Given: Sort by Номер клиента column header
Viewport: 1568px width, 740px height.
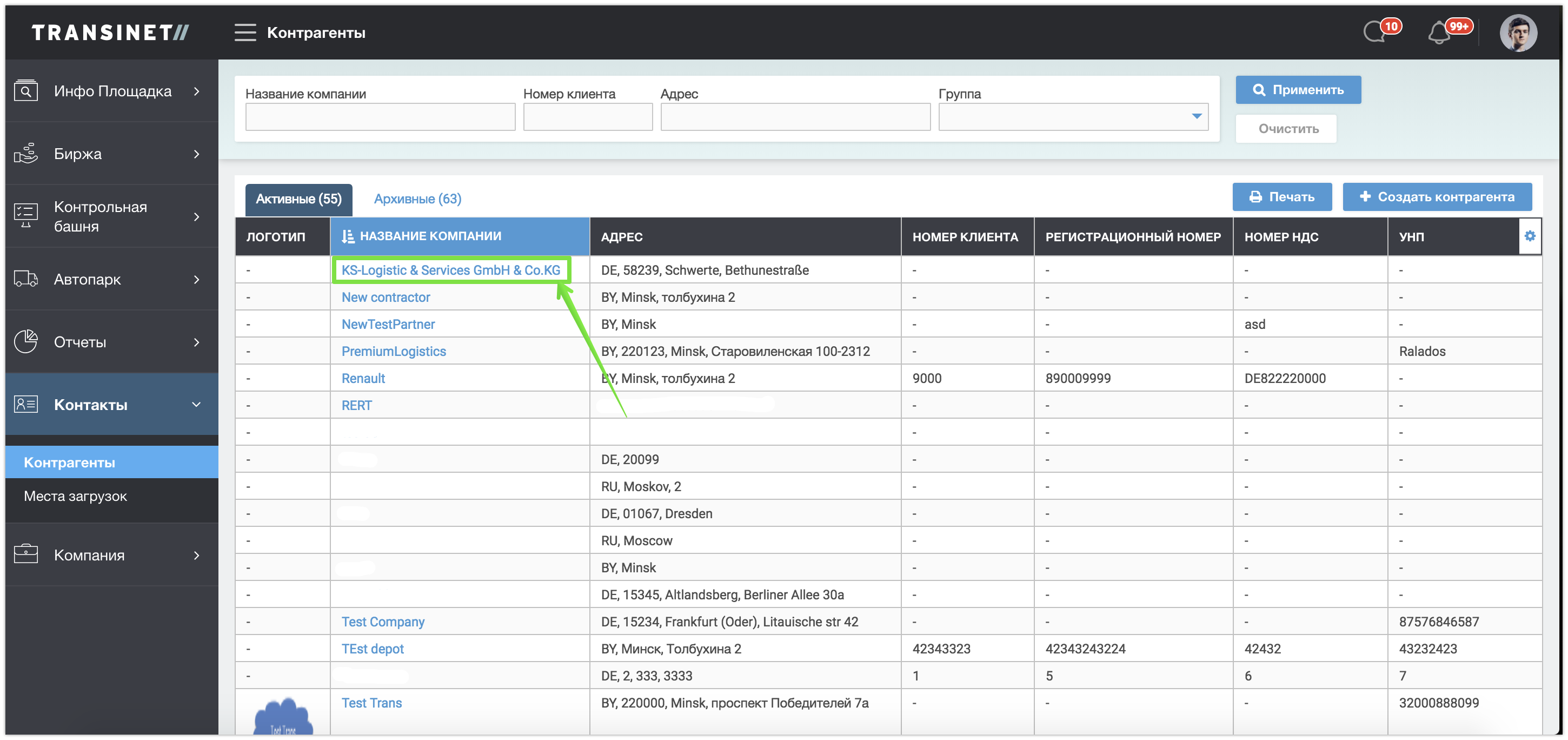Looking at the screenshot, I should coord(967,236).
